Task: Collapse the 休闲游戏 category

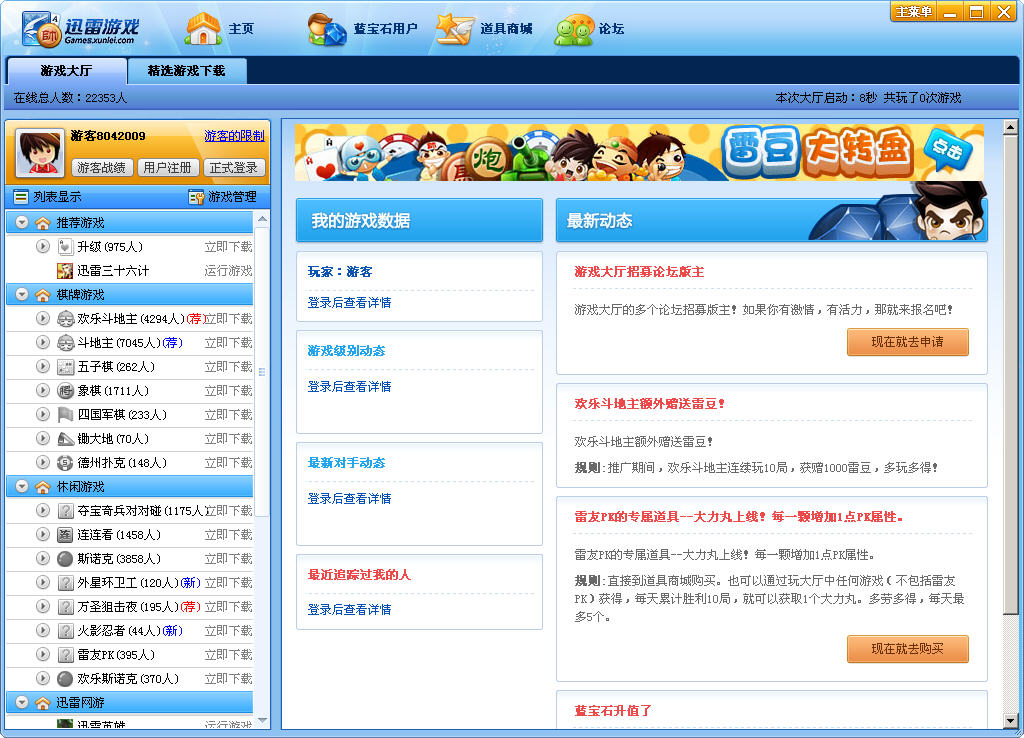Action: 22,487
